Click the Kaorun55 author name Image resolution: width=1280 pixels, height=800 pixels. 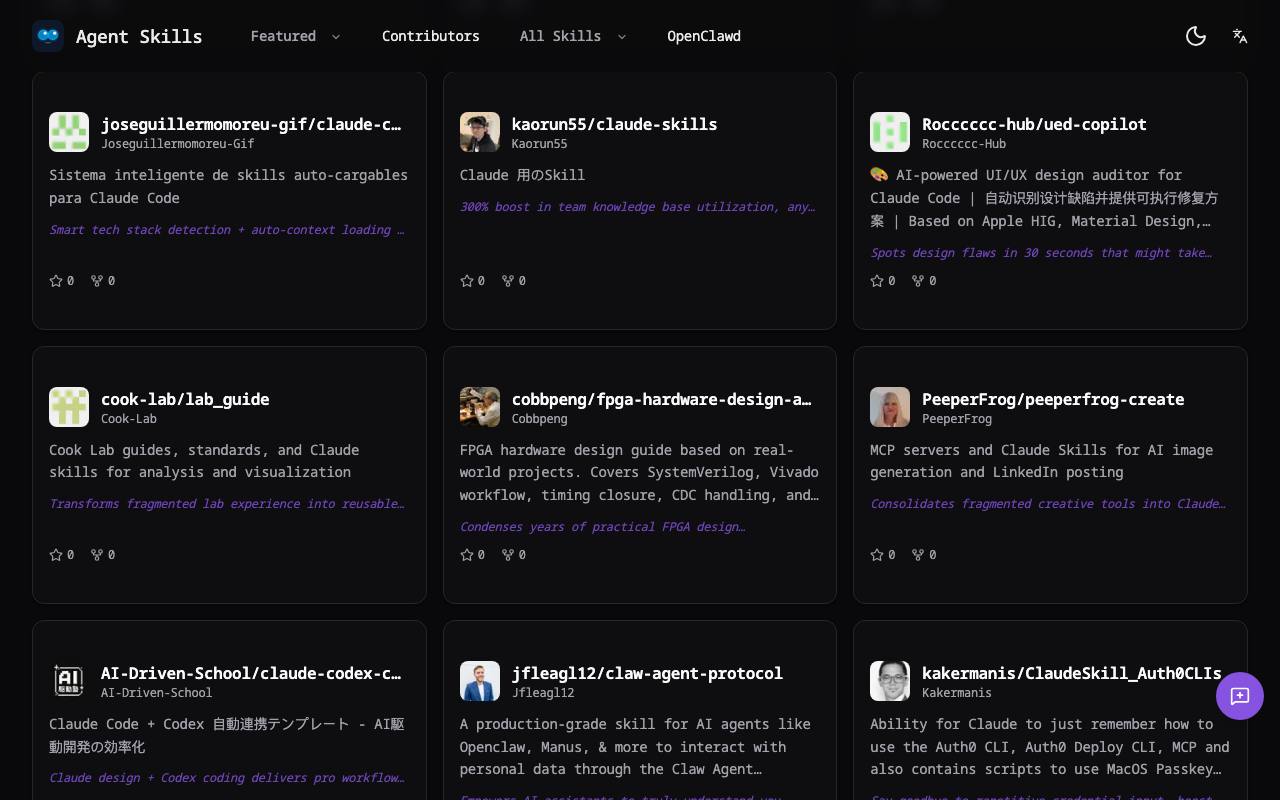coord(540,144)
